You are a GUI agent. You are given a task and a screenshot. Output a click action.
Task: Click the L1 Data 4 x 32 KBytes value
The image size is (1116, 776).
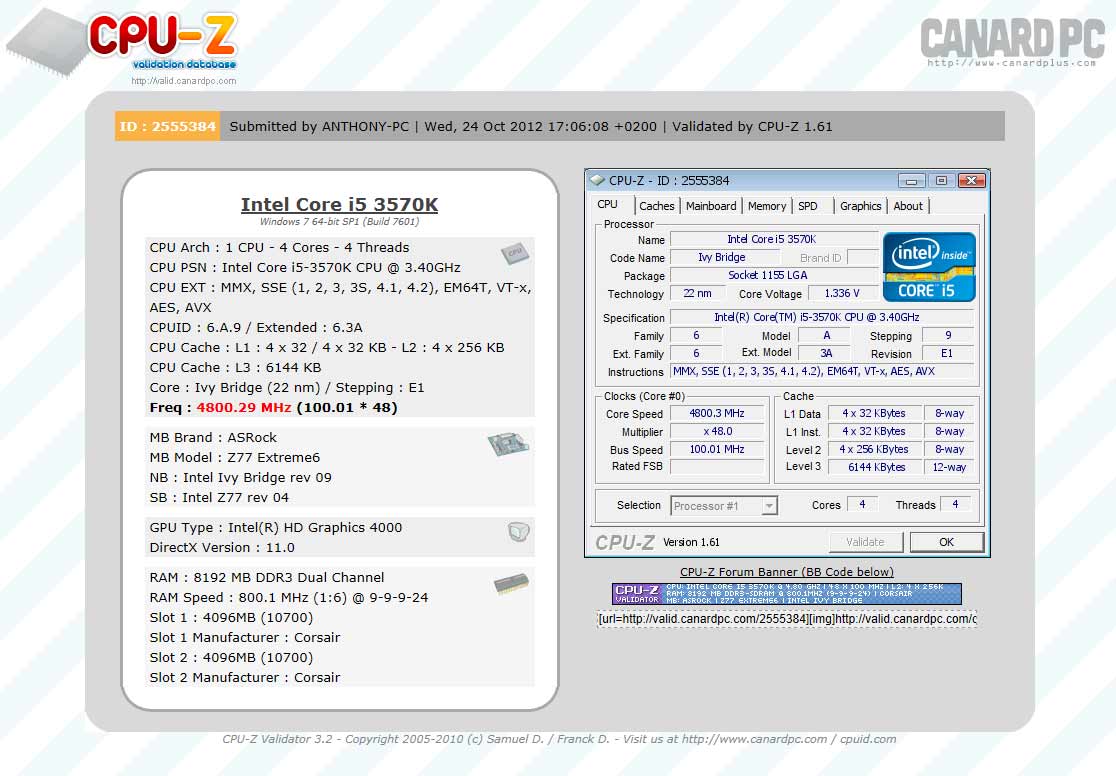pyautogui.click(x=874, y=413)
